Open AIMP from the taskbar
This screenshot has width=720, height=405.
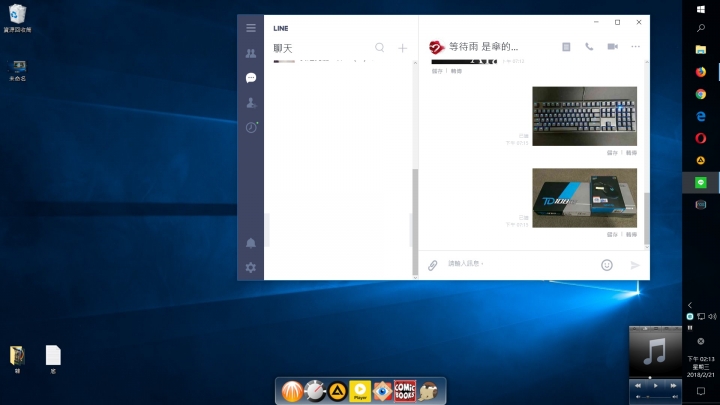pos(701,160)
